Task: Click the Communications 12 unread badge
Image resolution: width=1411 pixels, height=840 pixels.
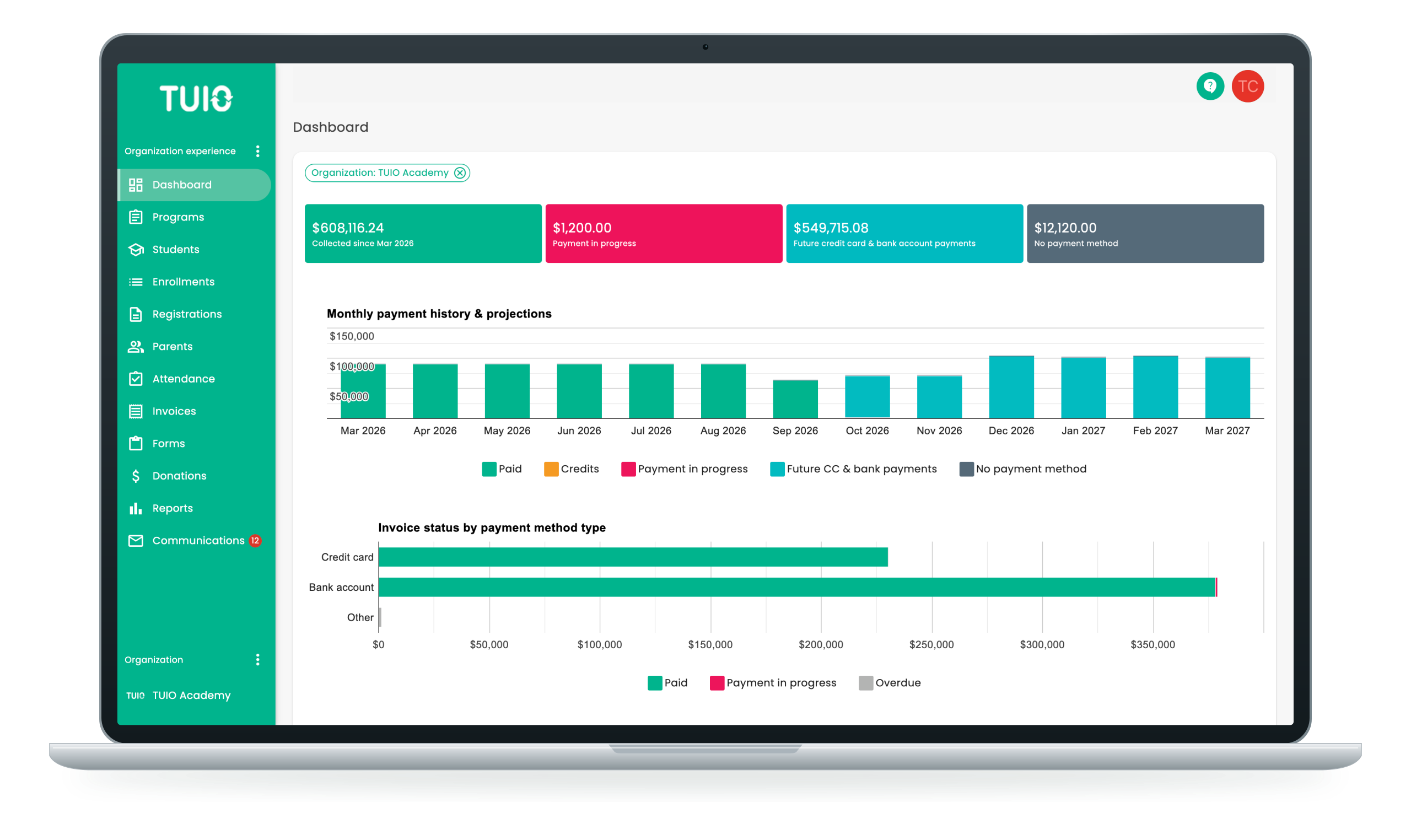Action: click(255, 541)
